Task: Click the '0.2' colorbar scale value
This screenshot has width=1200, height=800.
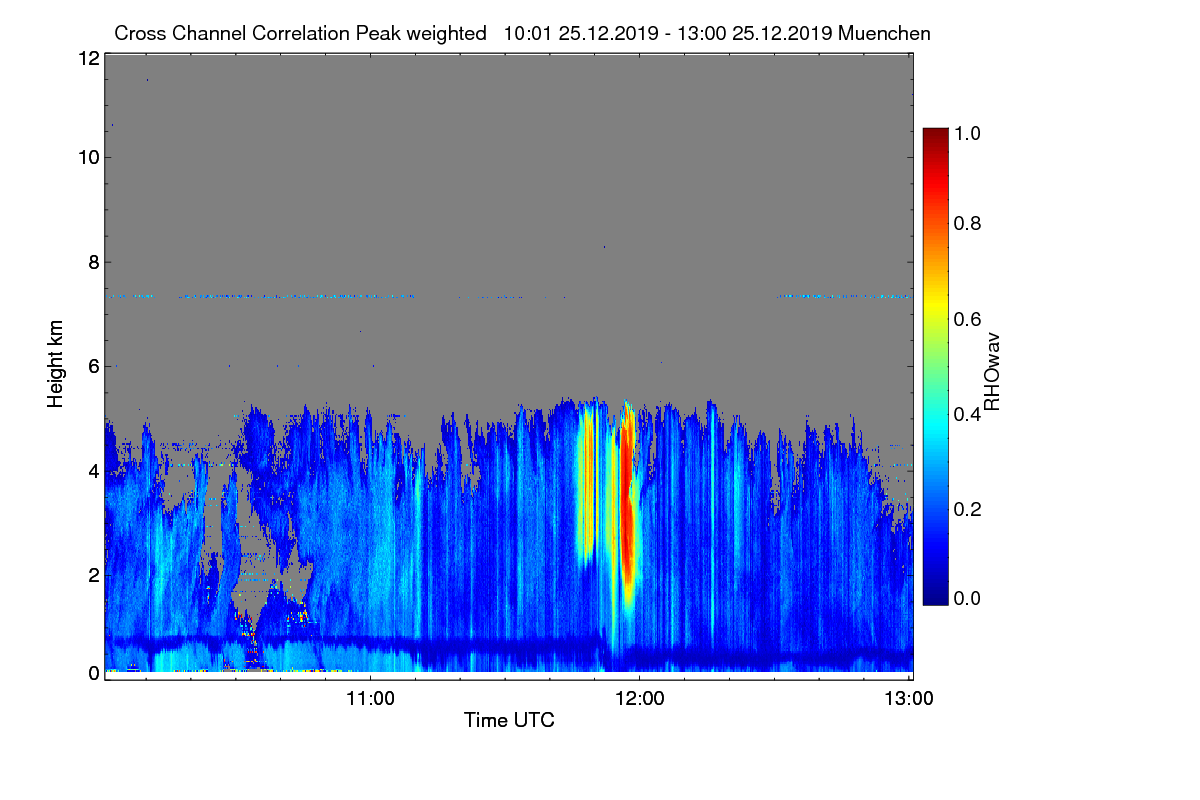Action: [x=969, y=509]
